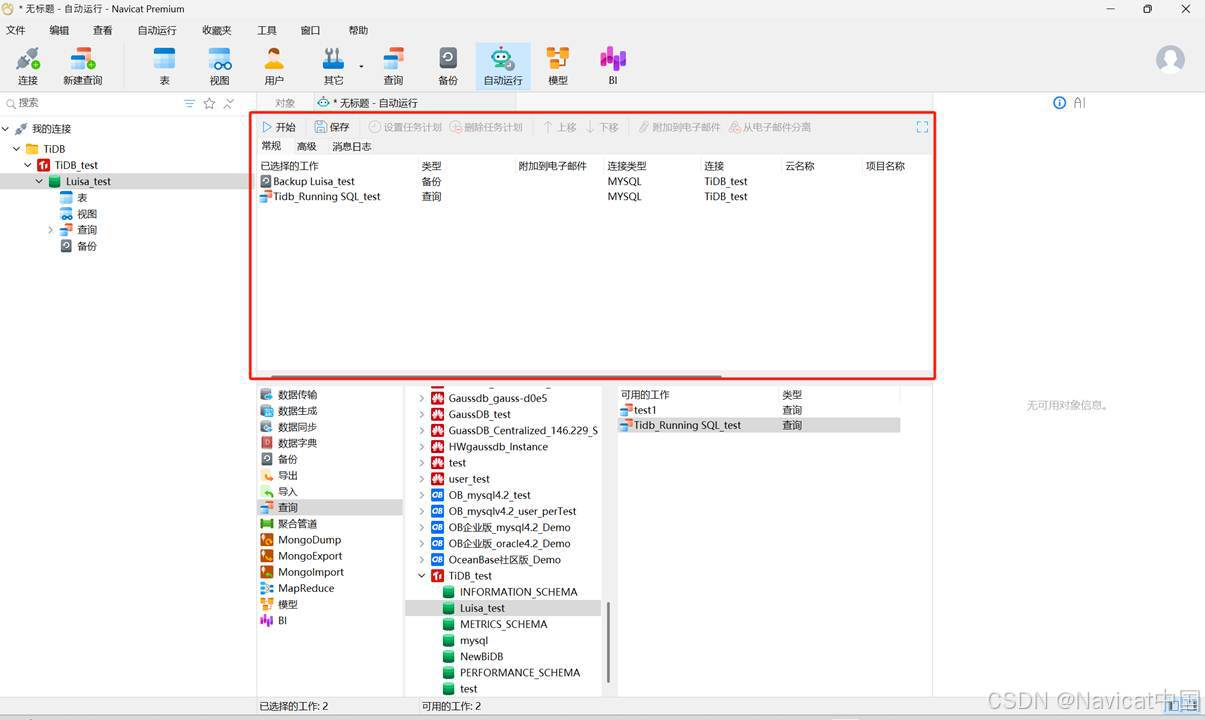Switch to the 消息日志 tab
1205x720 pixels.
pos(351,146)
